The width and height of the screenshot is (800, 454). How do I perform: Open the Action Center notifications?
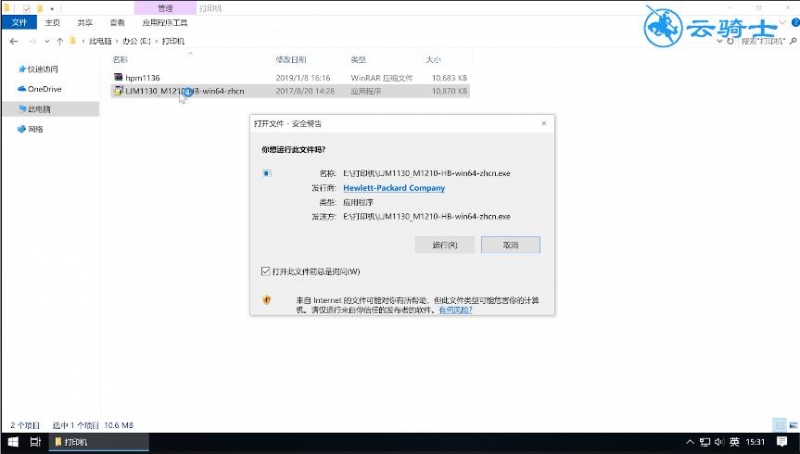point(782,442)
